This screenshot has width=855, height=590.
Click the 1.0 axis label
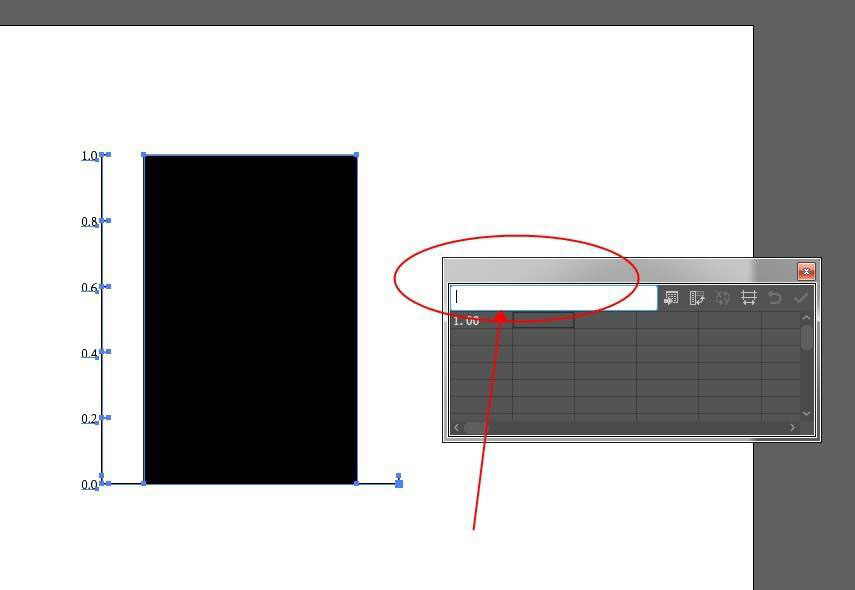click(x=89, y=156)
